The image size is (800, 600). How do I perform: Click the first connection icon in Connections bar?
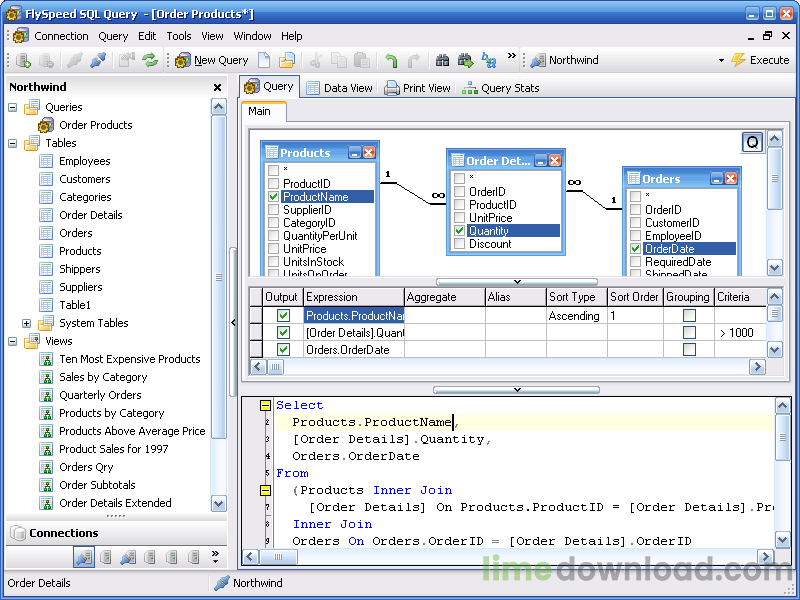[x=84, y=557]
